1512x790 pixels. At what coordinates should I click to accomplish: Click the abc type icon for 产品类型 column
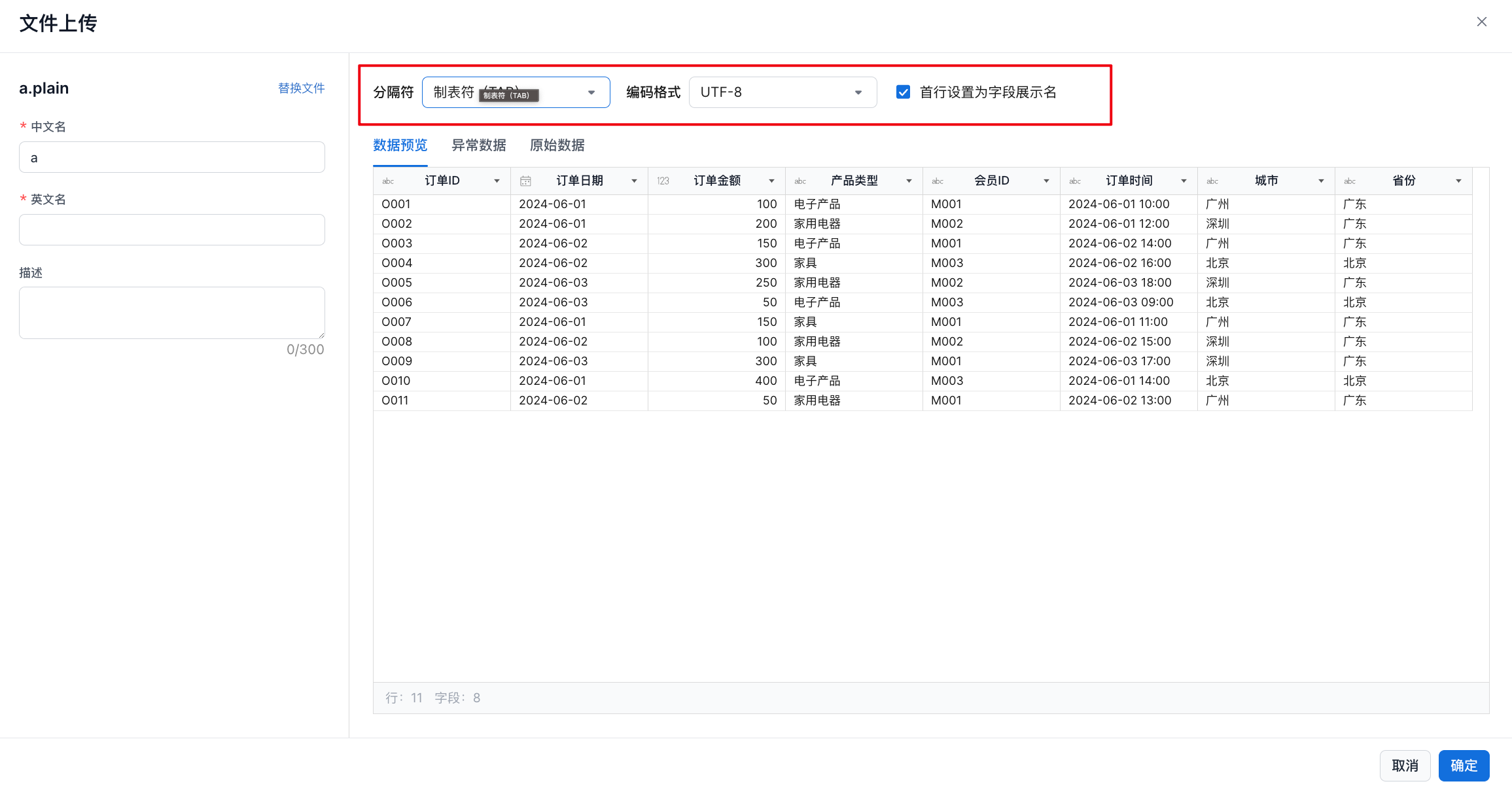coord(800,181)
